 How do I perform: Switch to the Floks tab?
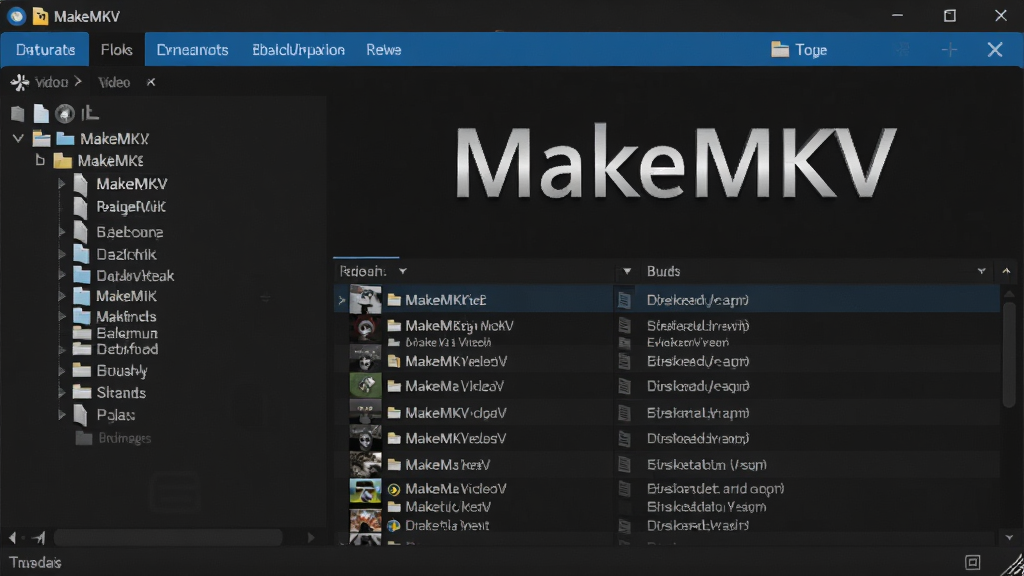(x=116, y=50)
